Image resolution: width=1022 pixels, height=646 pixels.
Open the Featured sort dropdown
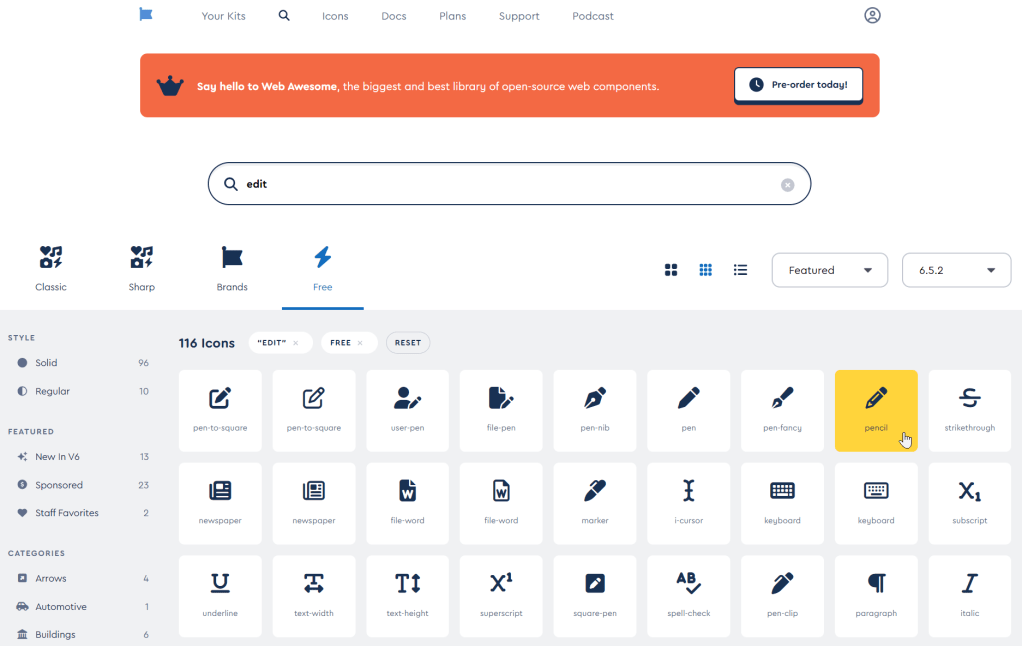pos(829,270)
